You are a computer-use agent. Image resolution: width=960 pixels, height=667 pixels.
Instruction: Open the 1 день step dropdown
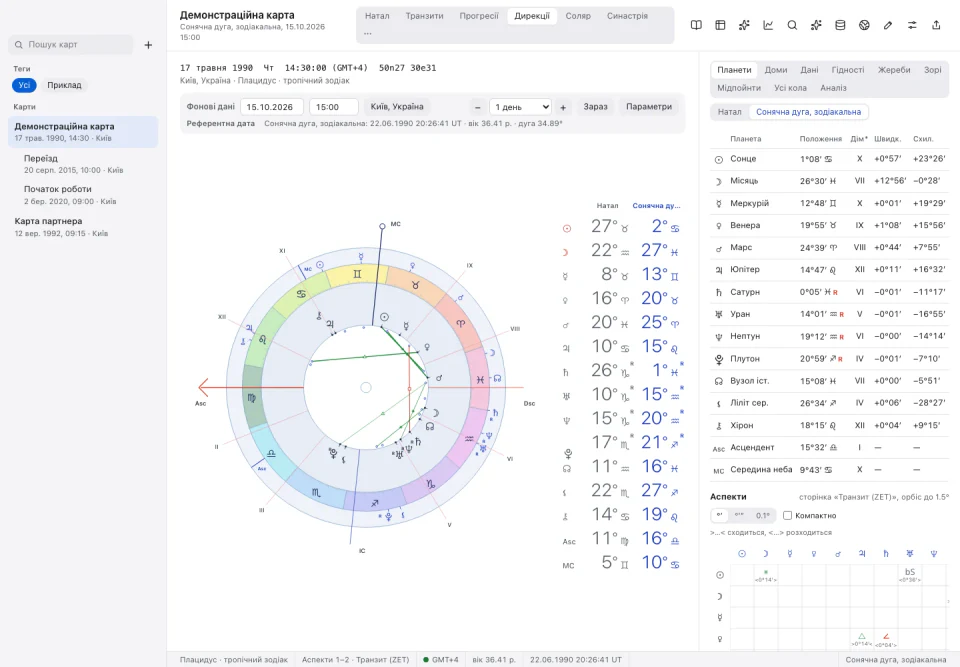tap(520, 107)
